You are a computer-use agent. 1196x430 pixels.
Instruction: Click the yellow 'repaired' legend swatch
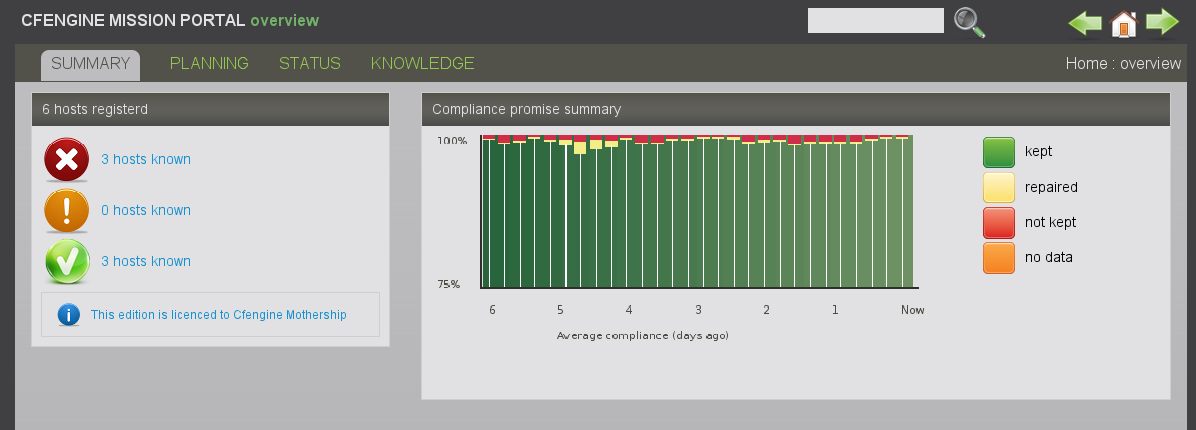click(999, 187)
